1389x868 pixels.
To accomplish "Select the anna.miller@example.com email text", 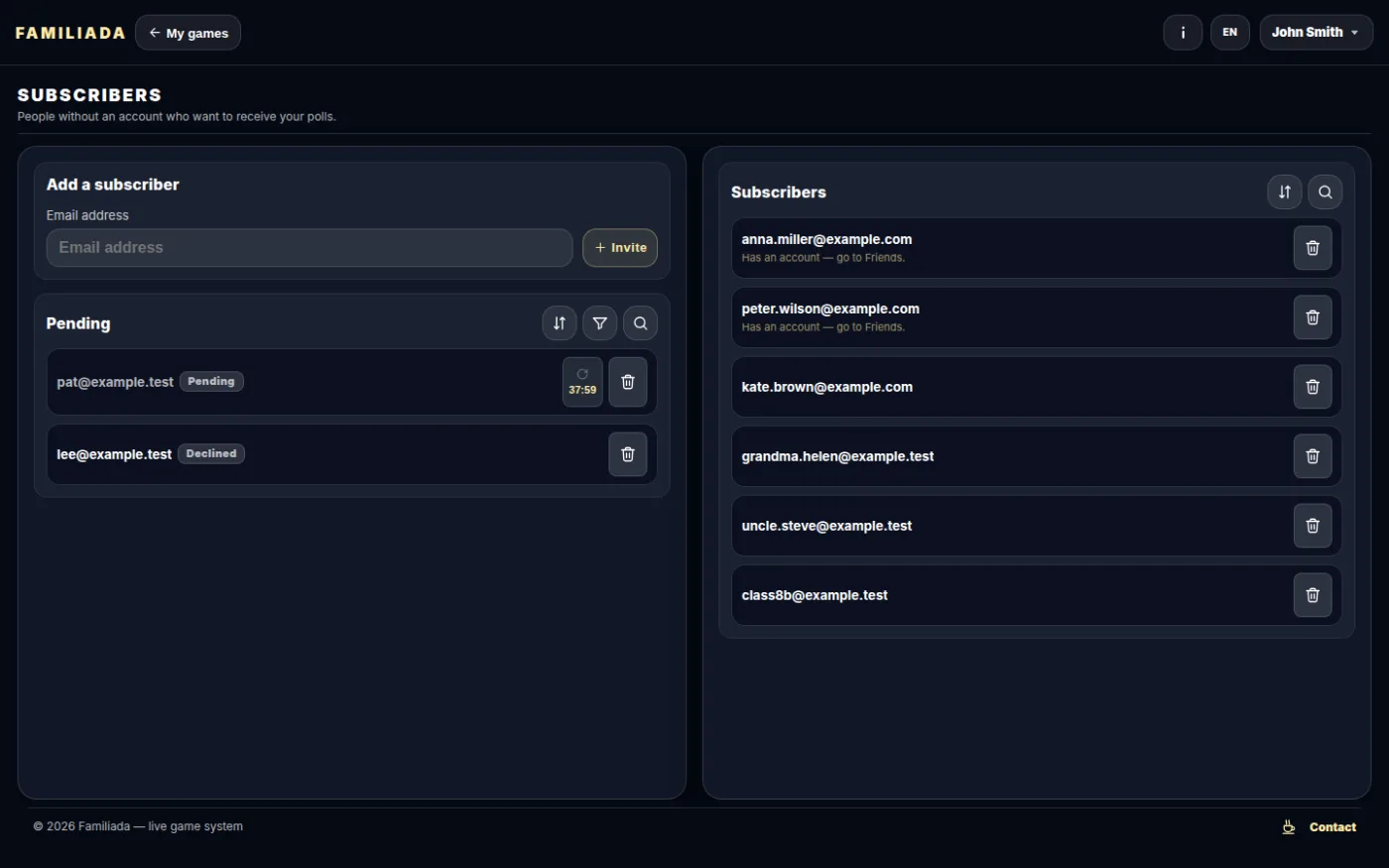I will coord(826,239).
